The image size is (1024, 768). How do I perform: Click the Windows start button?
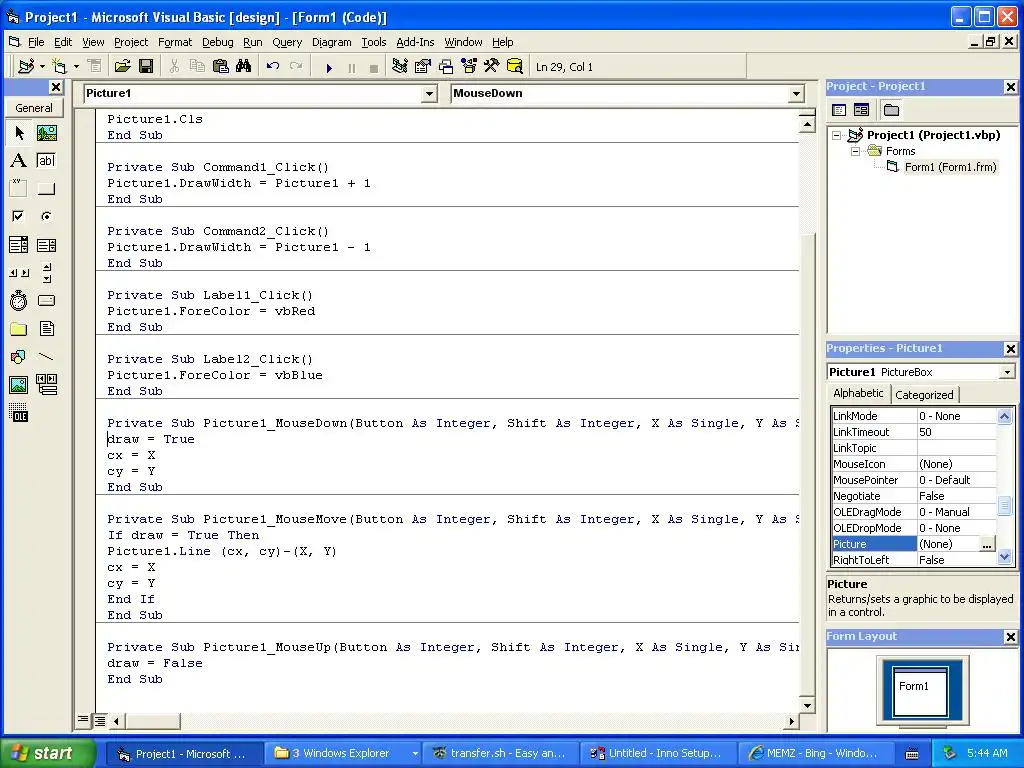47,753
